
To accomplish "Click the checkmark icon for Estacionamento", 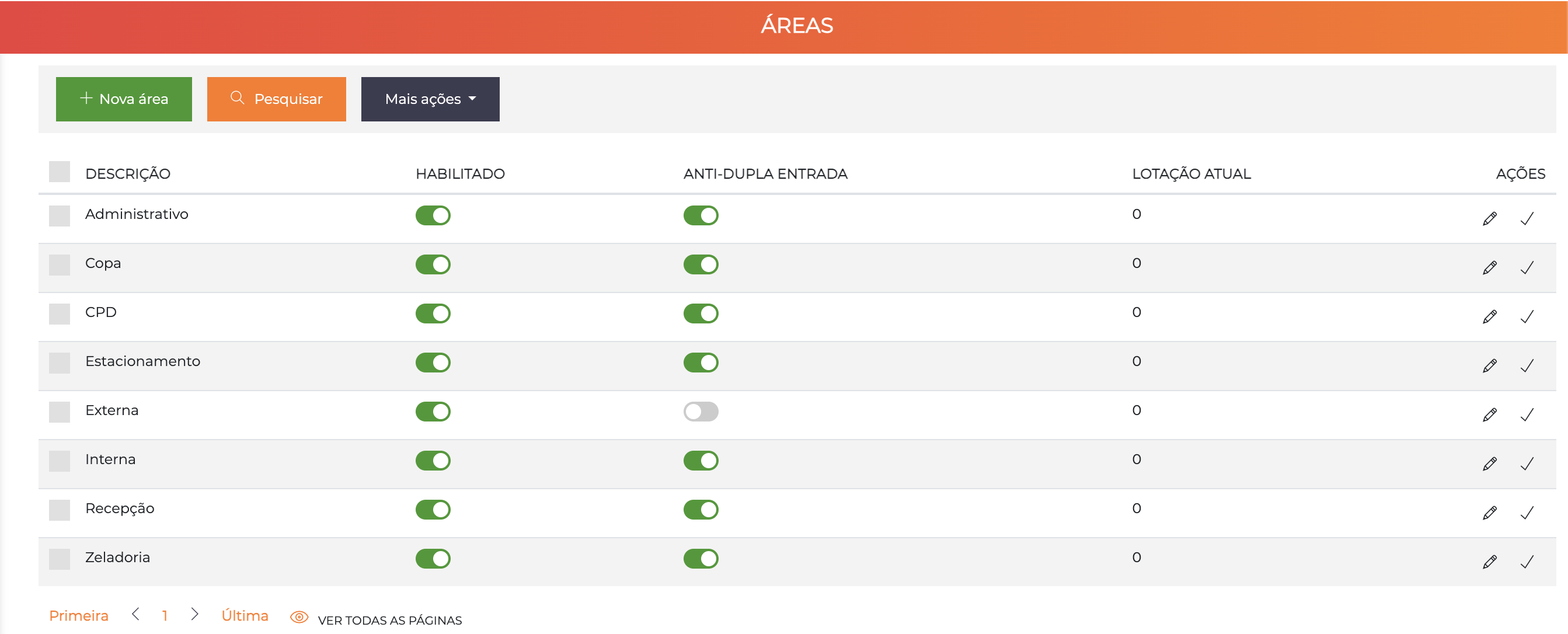I will [1527, 365].
